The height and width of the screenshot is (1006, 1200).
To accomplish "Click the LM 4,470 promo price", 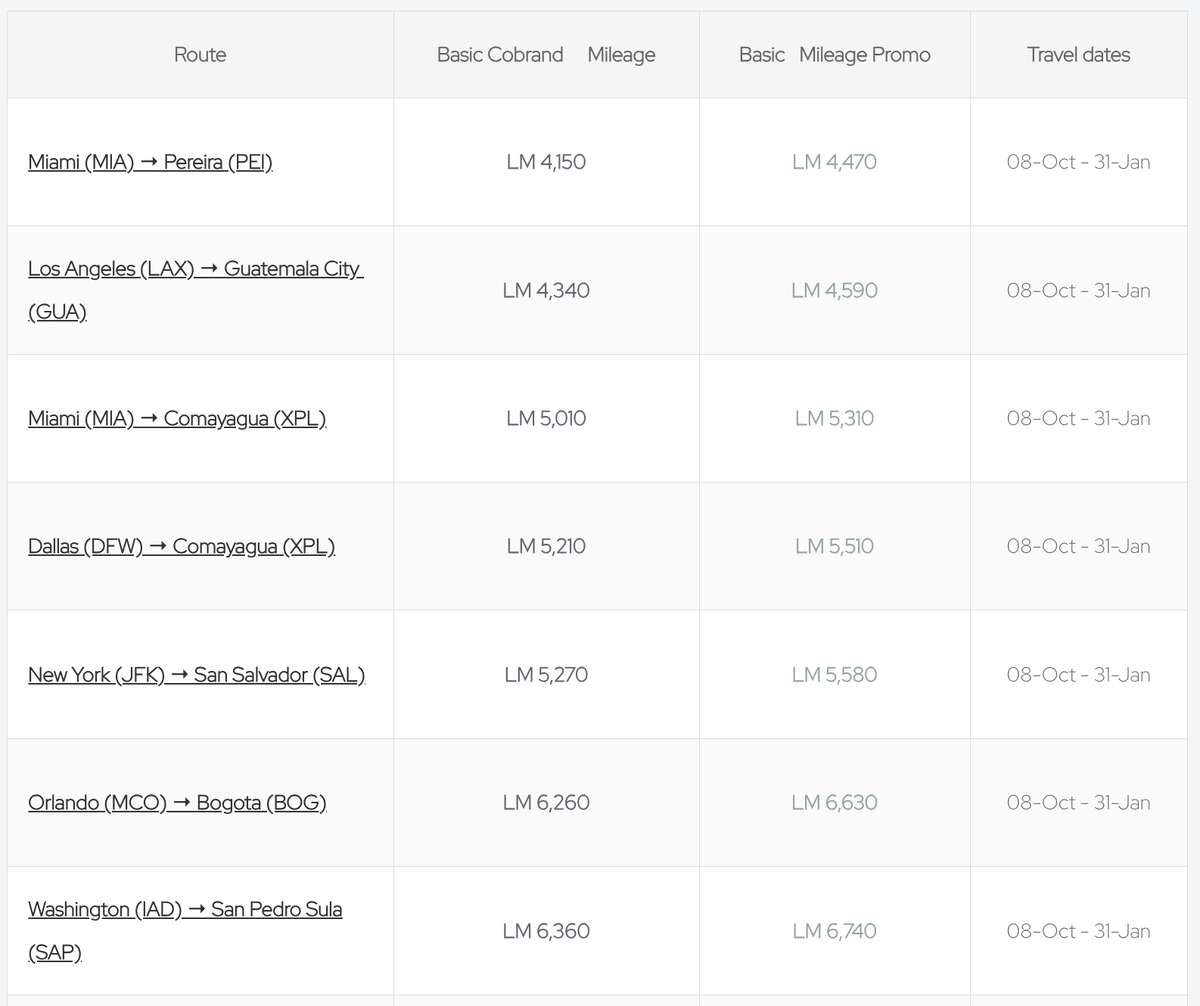I will 834,162.
